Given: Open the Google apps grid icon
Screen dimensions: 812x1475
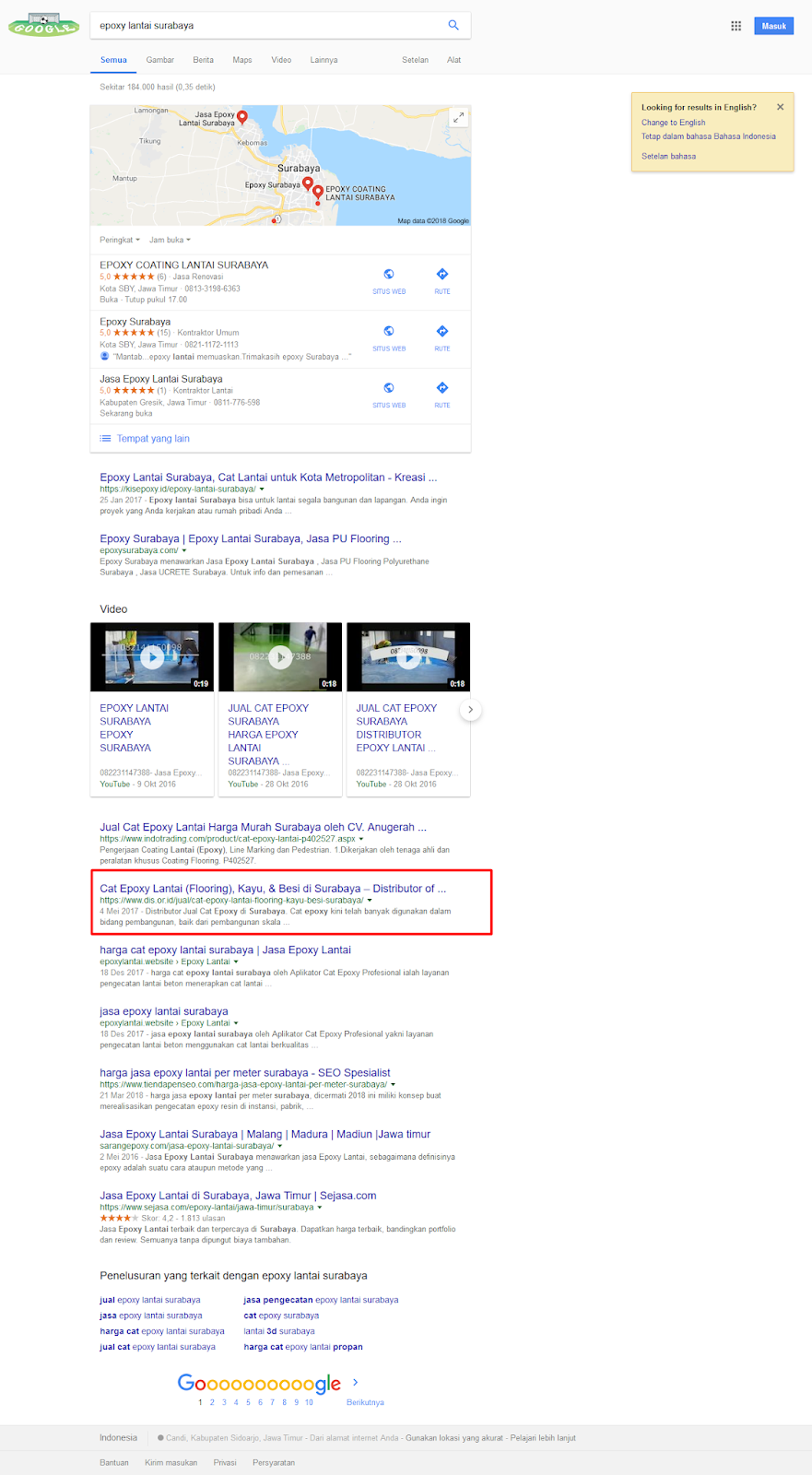Looking at the screenshot, I should pos(736,26).
